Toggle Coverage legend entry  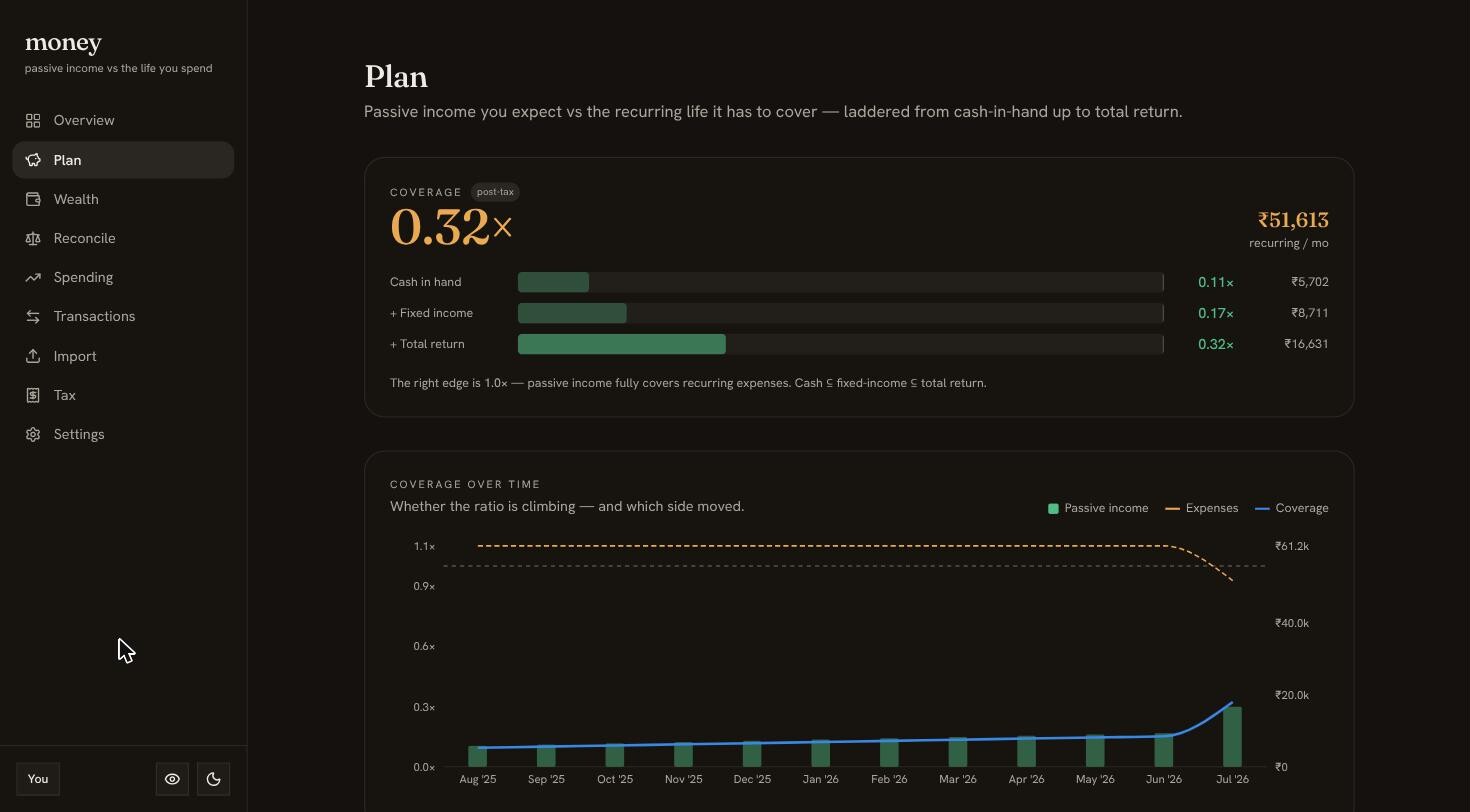tap(1292, 508)
